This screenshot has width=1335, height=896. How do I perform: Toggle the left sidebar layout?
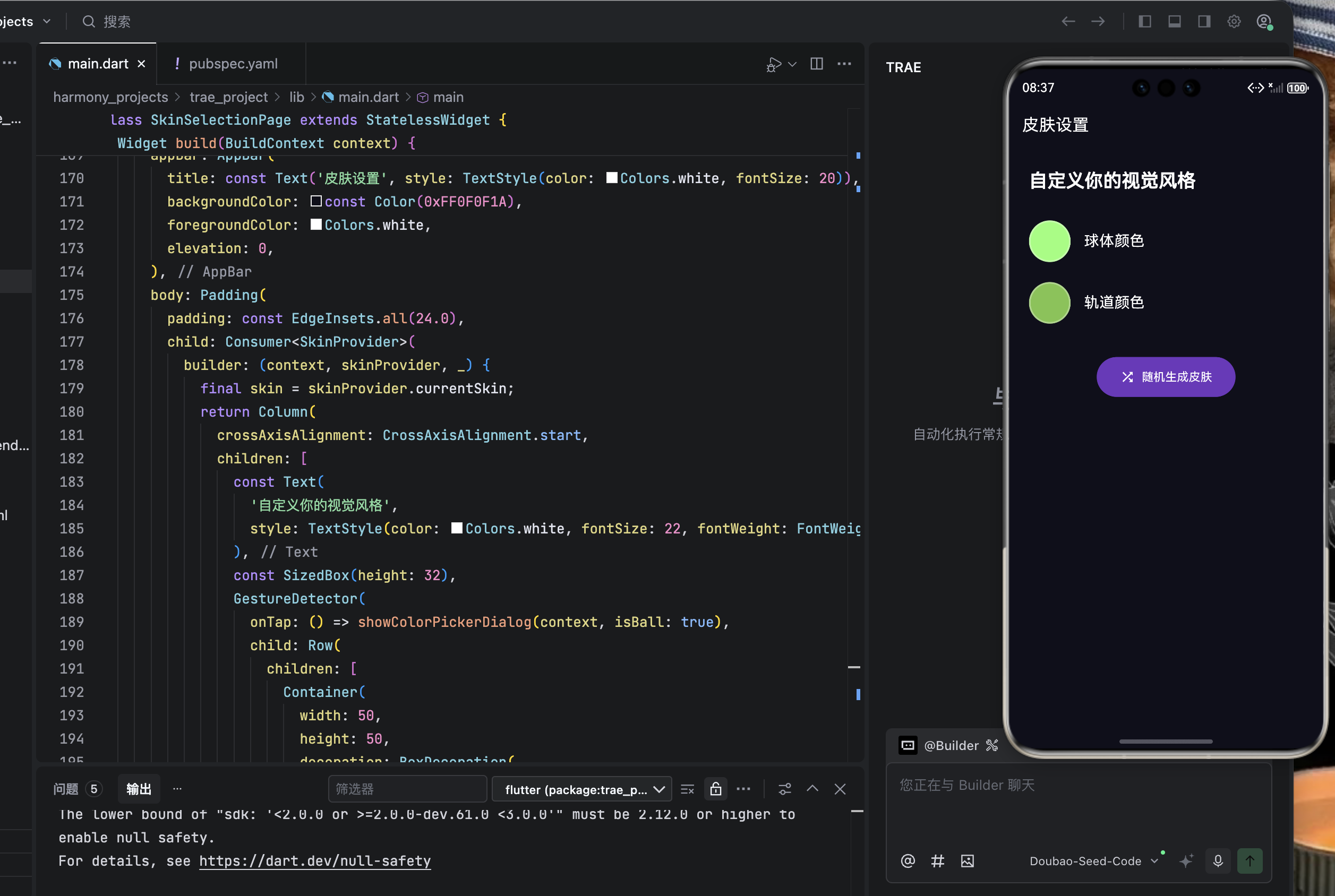[x=1144, y=22]
